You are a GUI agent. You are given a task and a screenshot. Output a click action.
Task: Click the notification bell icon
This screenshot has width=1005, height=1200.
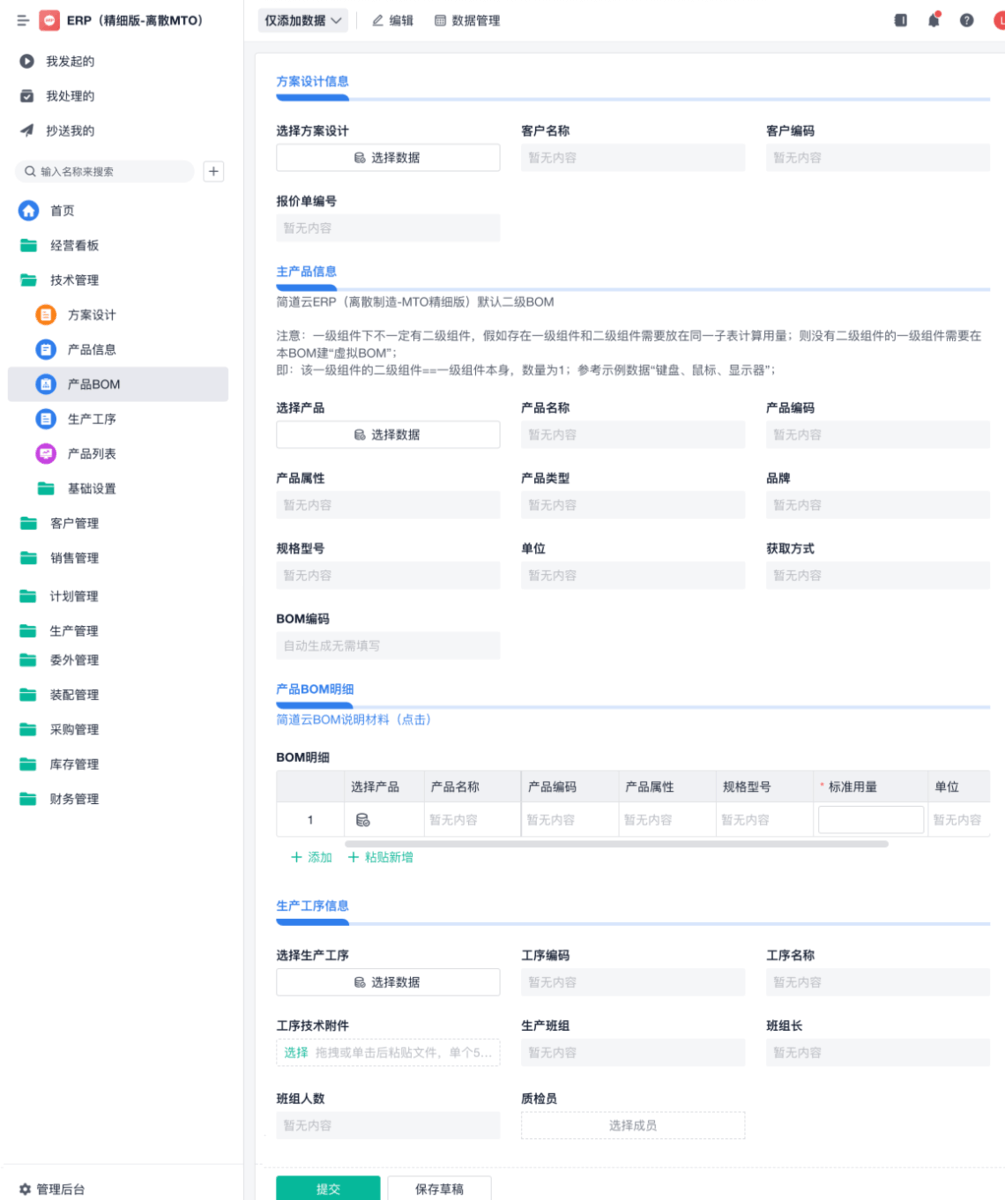click(934, 20)
